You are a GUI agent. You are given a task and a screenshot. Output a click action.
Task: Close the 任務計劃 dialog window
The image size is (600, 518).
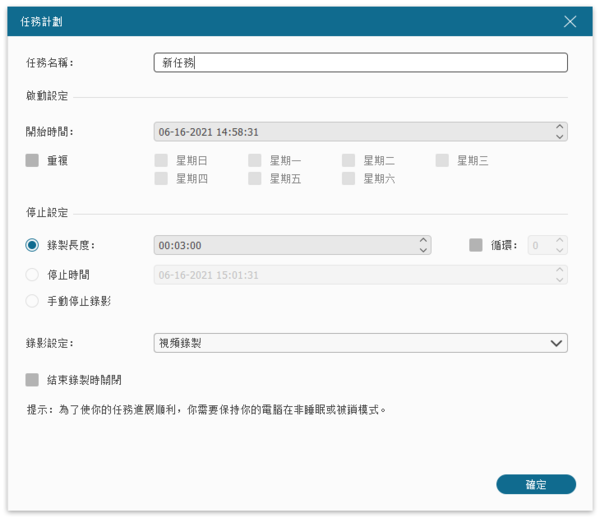[x=570, y=21]
